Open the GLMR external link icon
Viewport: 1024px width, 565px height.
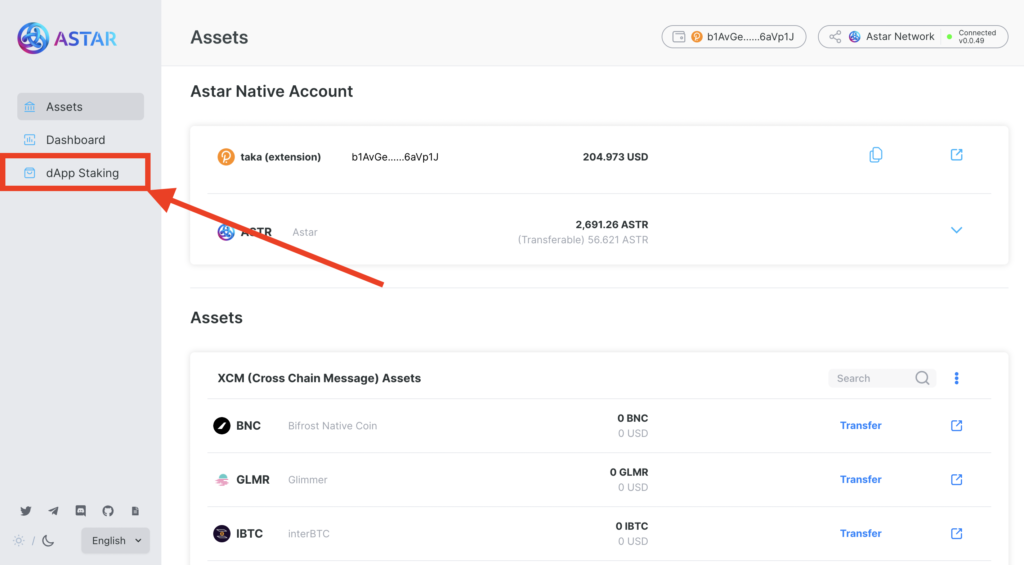[957, 479]
